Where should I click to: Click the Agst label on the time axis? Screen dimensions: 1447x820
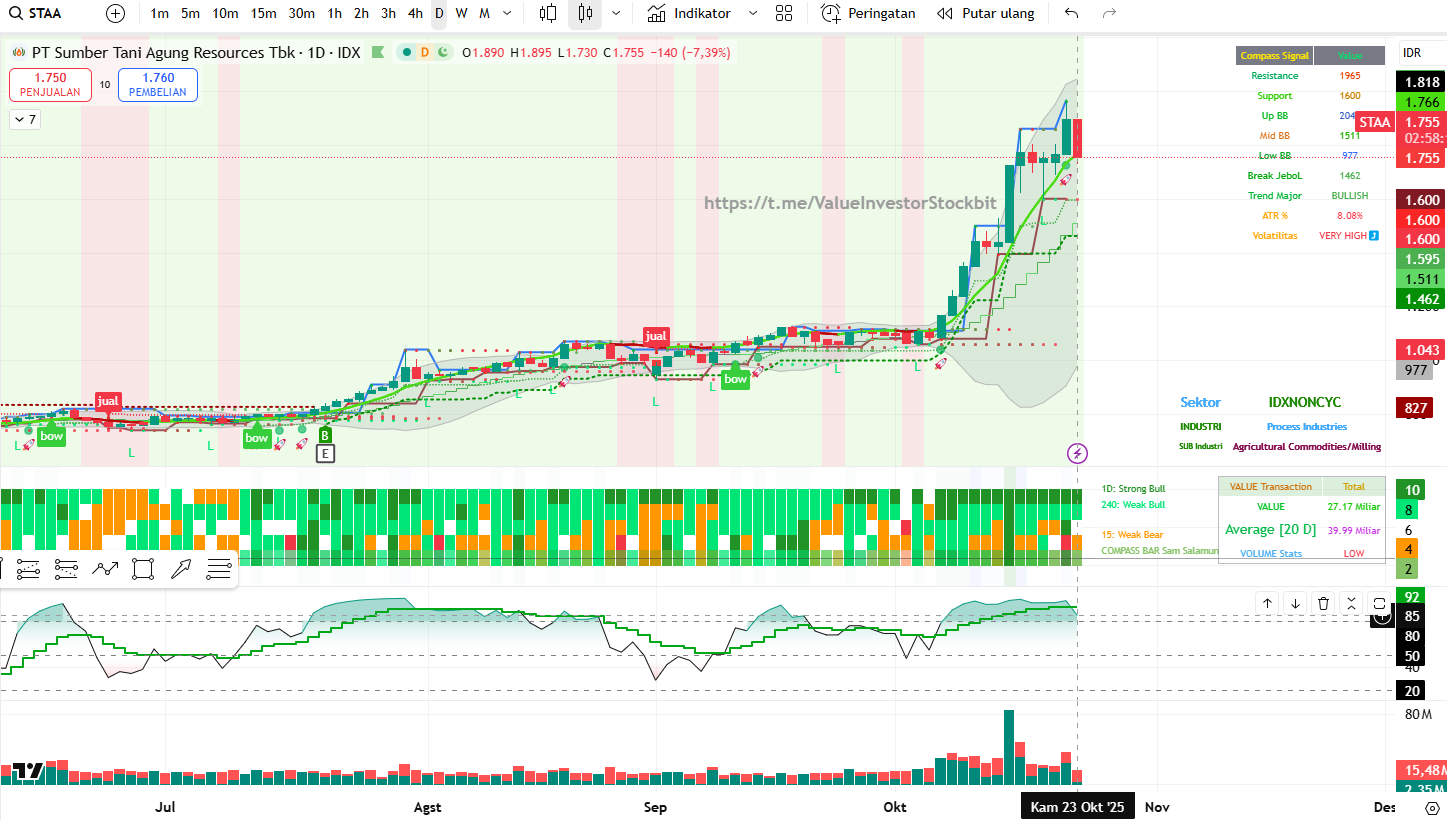coord(427,807)
